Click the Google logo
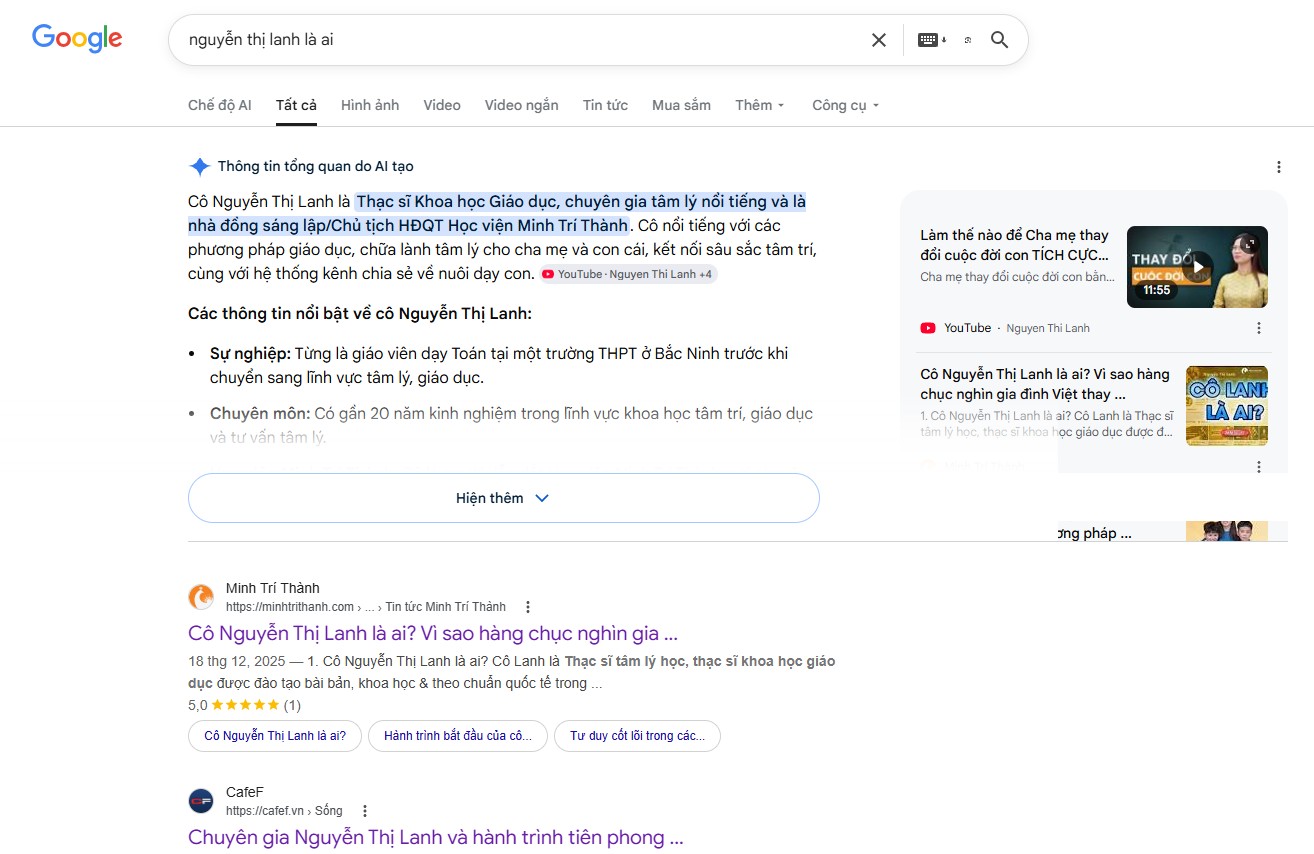Image resolution: width=1314 pixels, height=854 pixels. (x=77, y=39)
